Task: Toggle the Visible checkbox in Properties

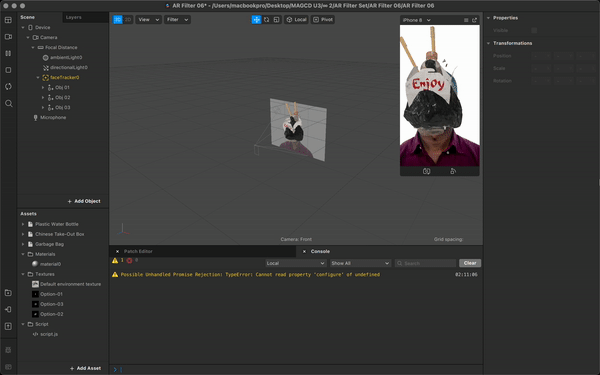Action: click(534, 30)
